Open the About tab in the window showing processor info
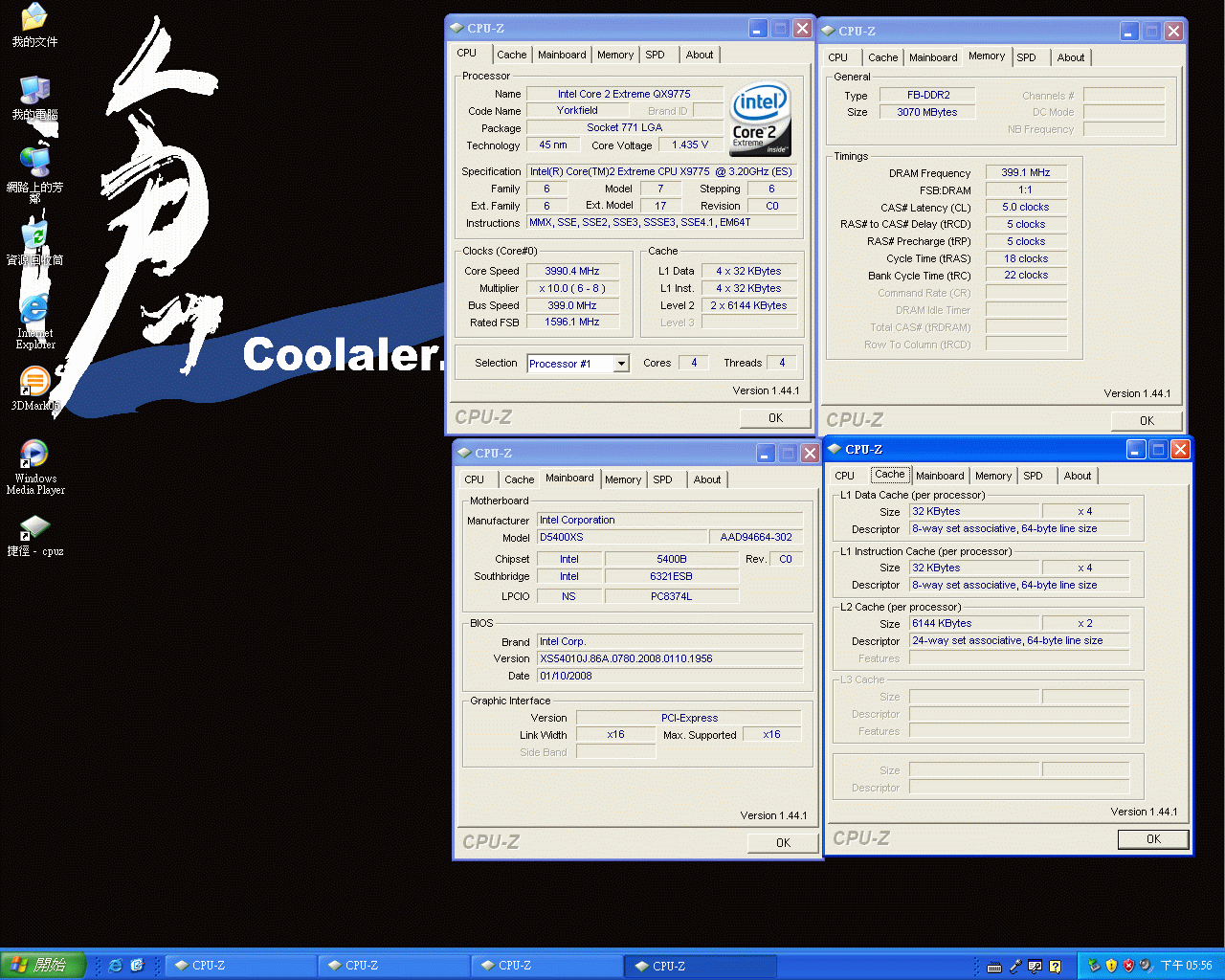 coord(699,55)
